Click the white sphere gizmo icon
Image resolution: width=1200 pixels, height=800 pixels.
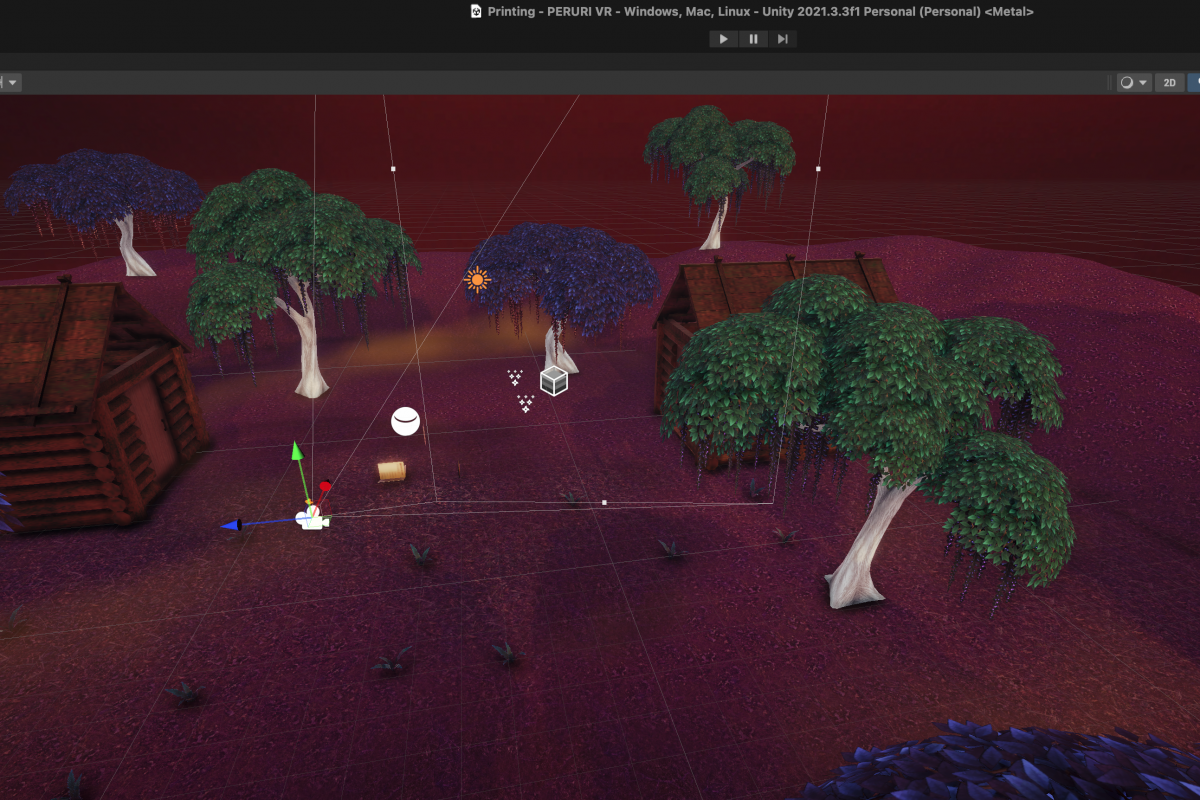[405, 422]
